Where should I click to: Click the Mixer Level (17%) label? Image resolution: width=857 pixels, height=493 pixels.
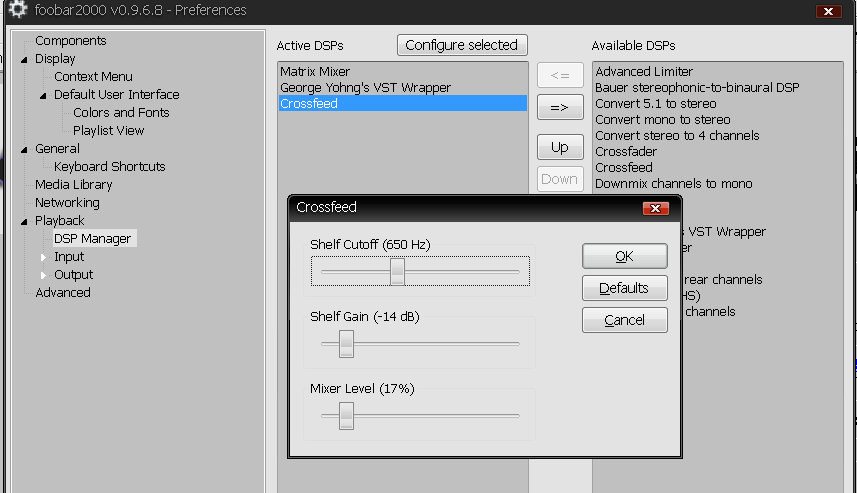pyautogui.click(x=362, y=389)
